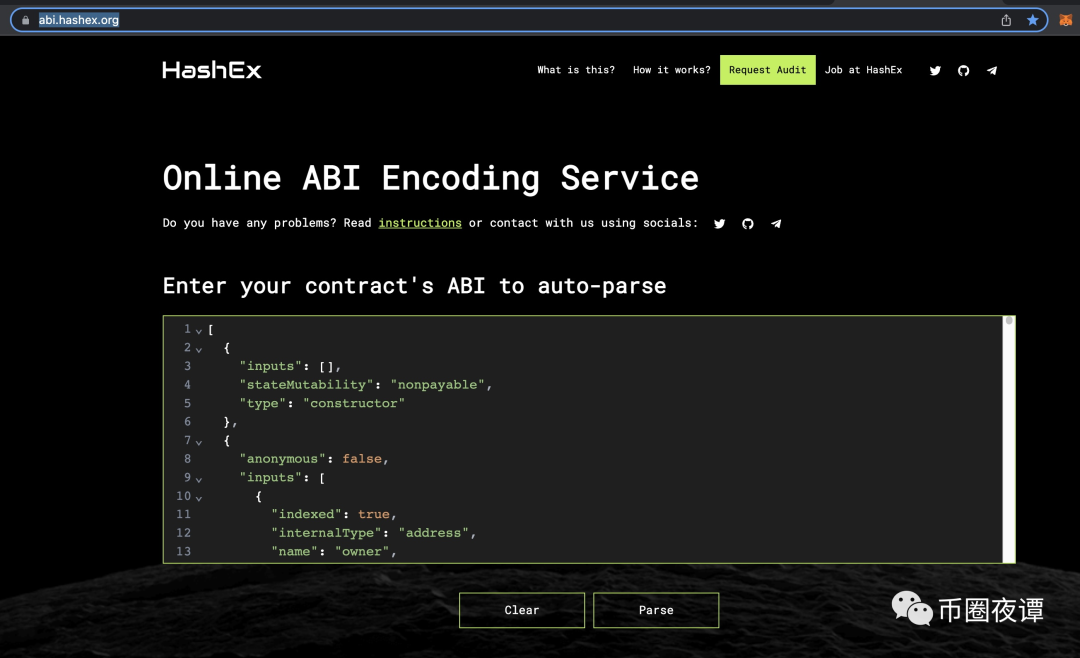Click the "address" value on line 12
Screen dimensions: 1080x658
point(433,533)
